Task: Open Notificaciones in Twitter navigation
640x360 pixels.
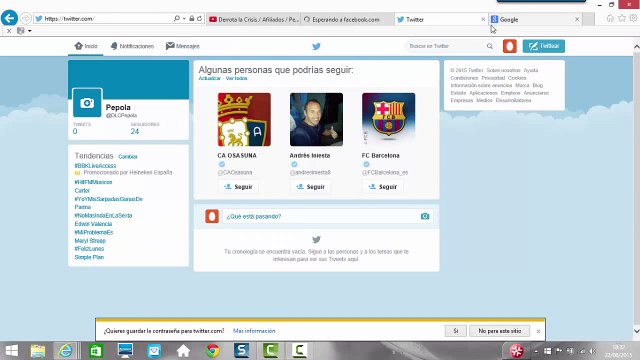Action: point(132,46)
